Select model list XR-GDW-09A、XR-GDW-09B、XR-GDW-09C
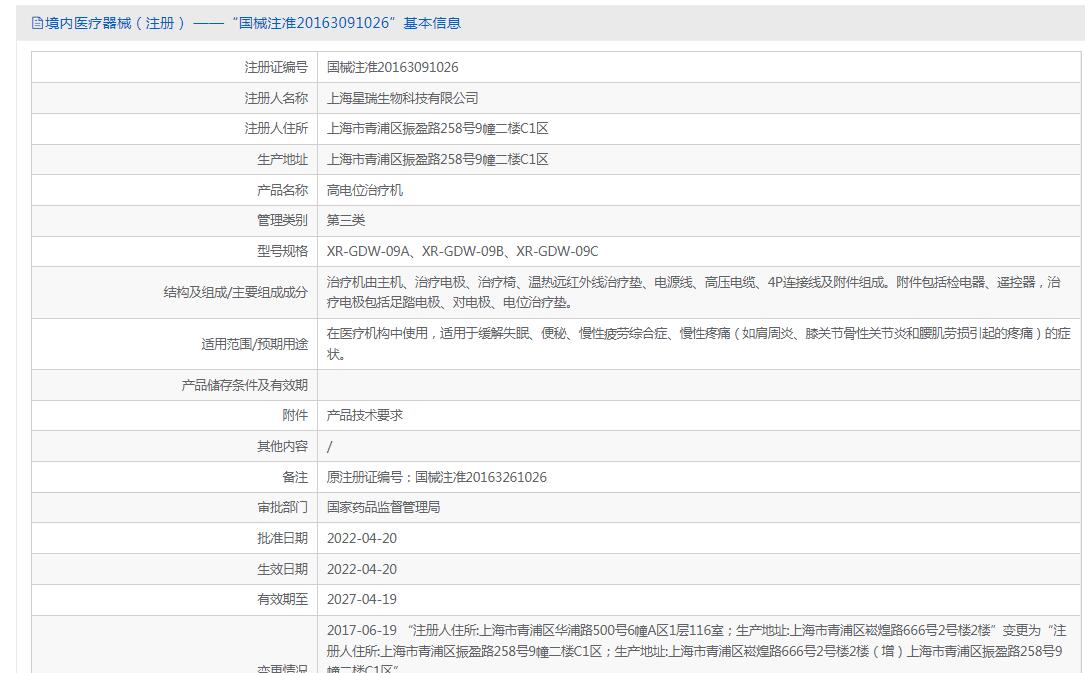This screenshot has height=673, width=1085. pyautogui.click(x=462, y=251)
